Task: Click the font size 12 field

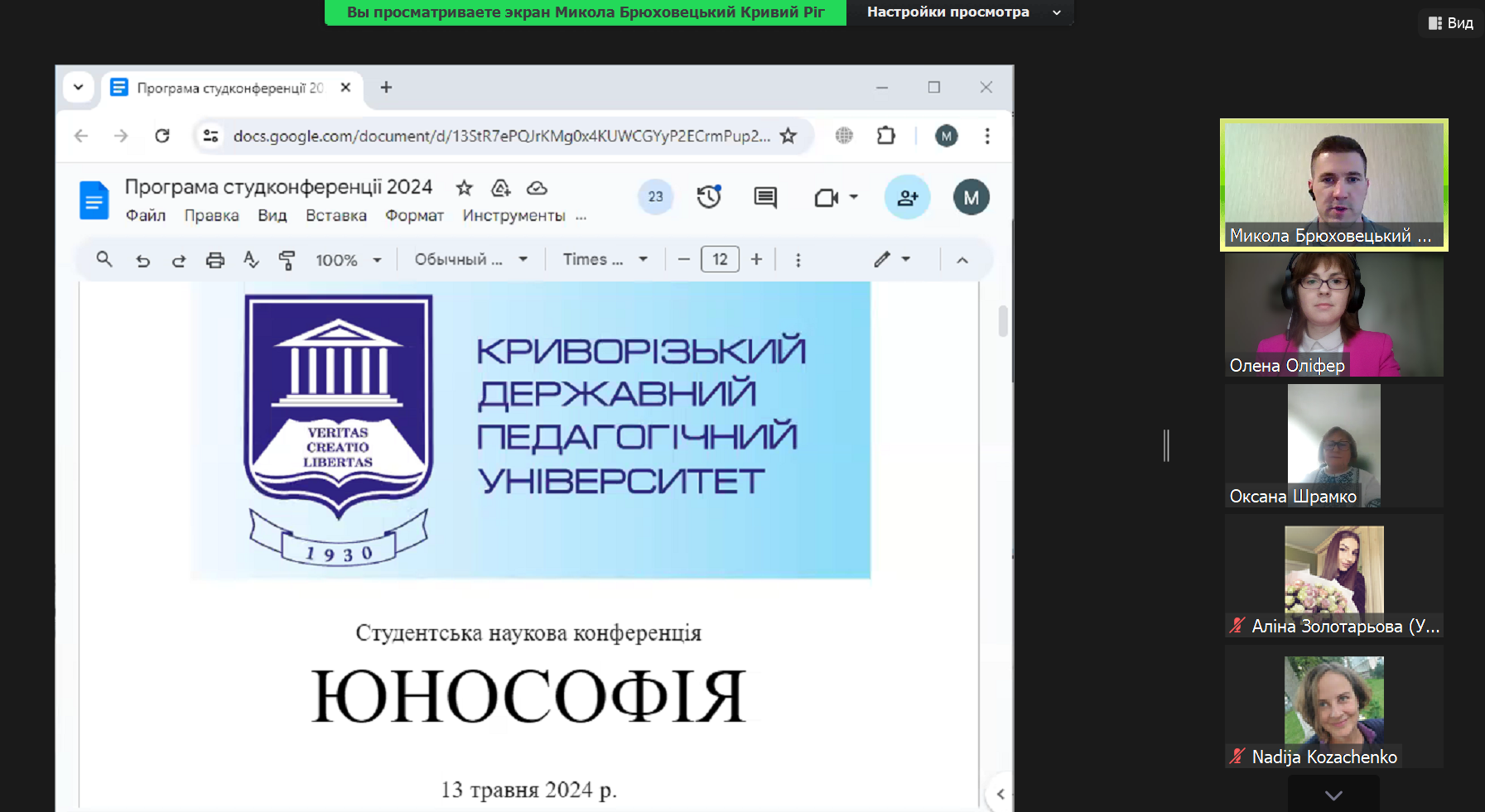Action: [x=720, y=260]
